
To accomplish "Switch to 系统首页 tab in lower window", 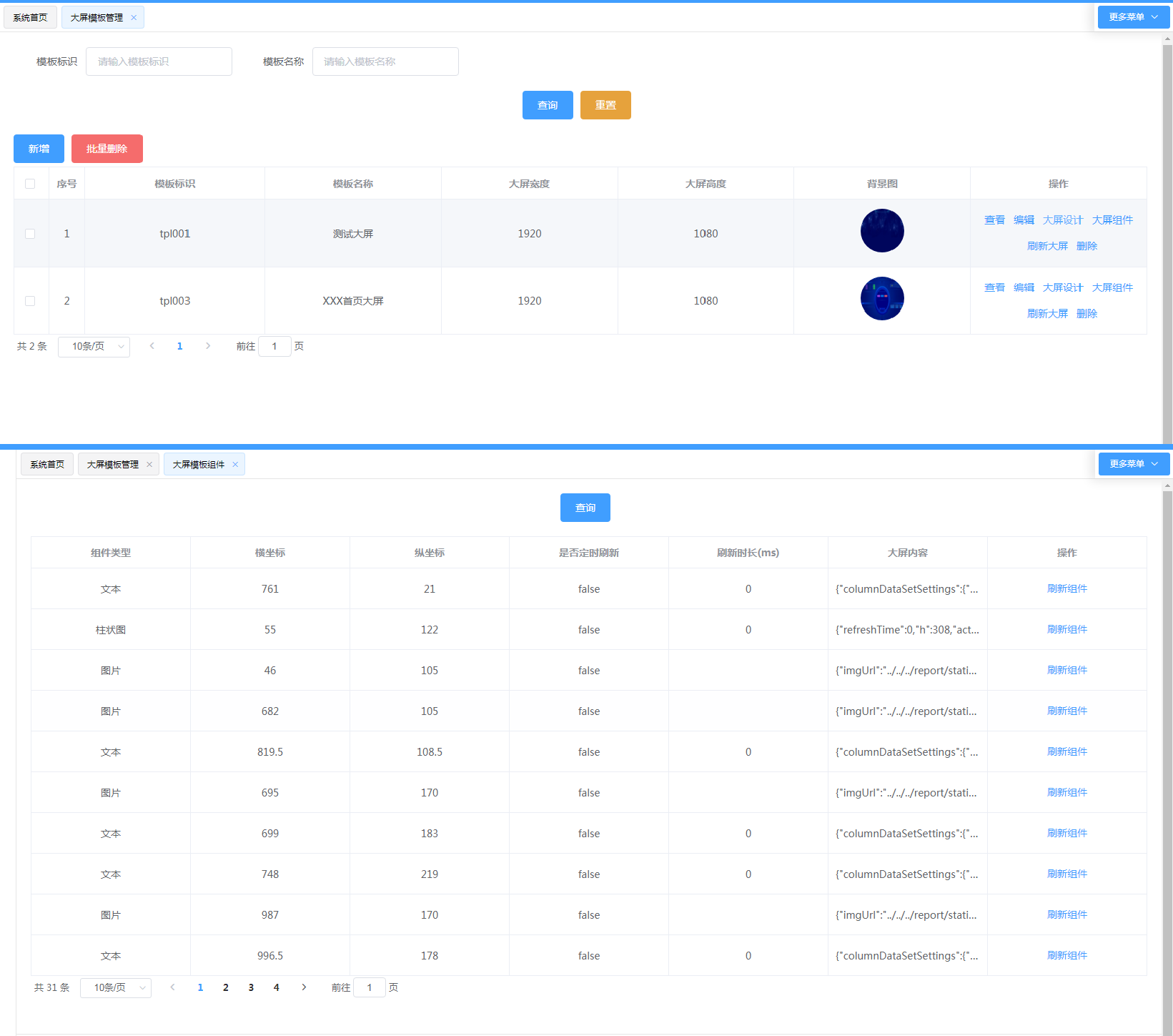I will click(x=47, y=465).
